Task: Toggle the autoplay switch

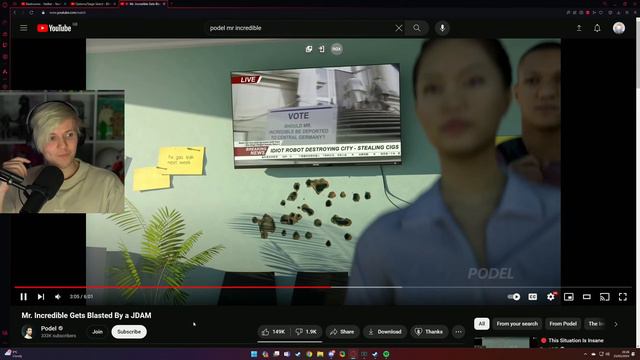Action: coord(514,297)
